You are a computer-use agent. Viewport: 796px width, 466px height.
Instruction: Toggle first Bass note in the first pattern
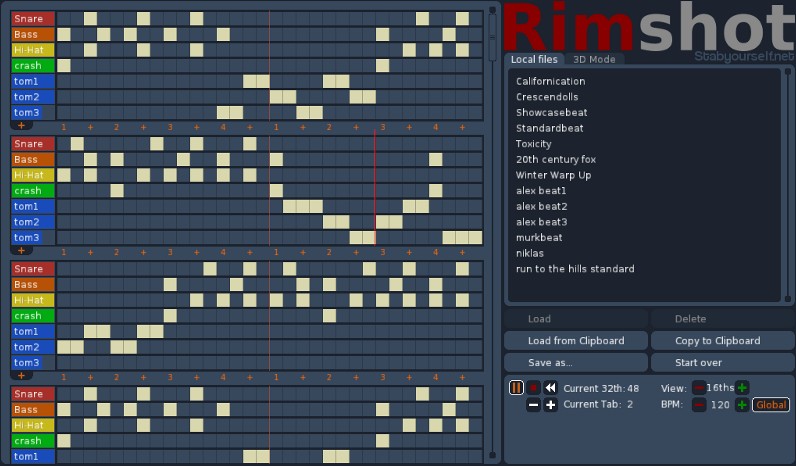pyautogui.click(x=64, y=35)
